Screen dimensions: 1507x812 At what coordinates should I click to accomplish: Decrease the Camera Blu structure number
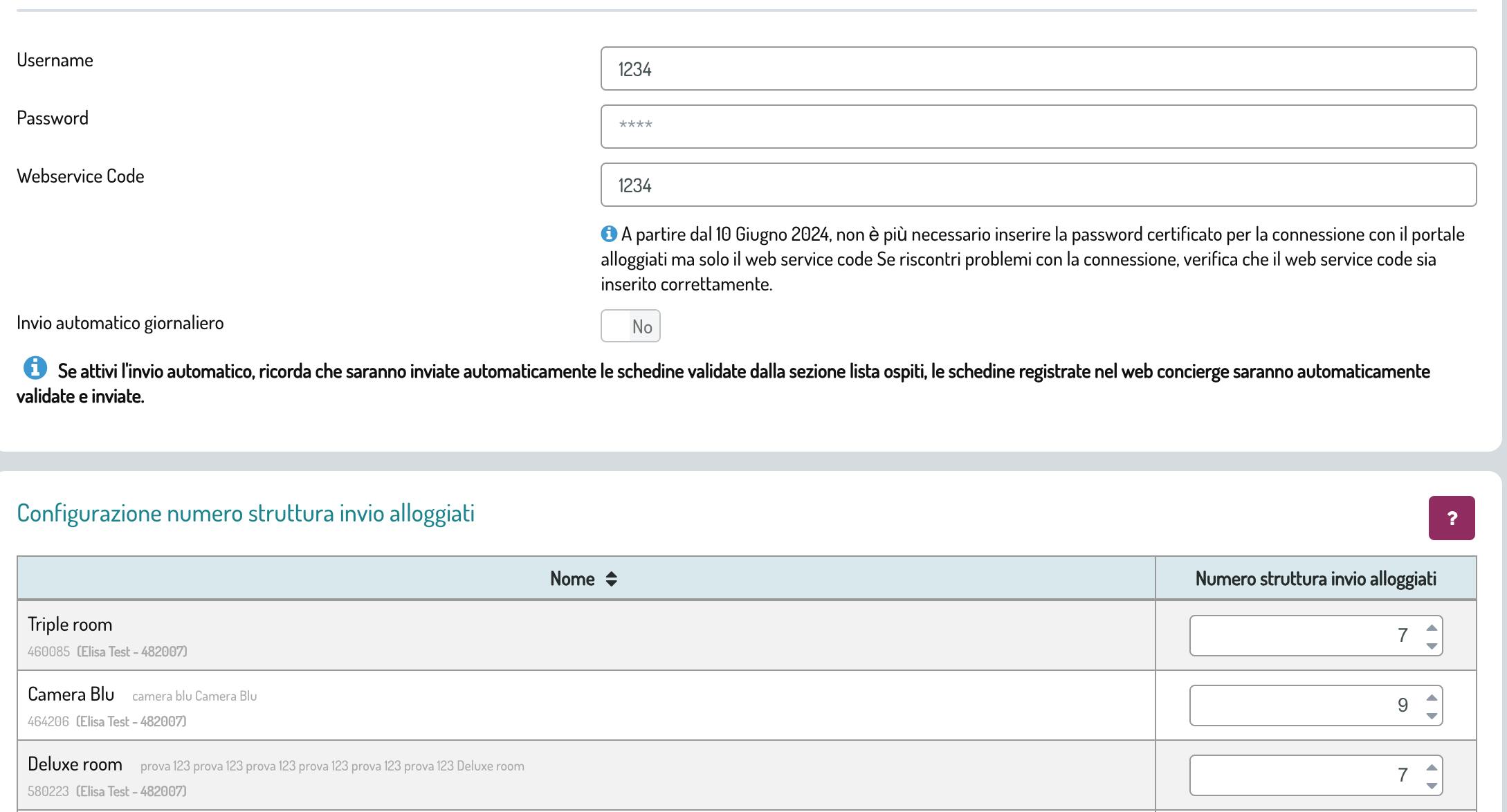[x=1432, y=715]
